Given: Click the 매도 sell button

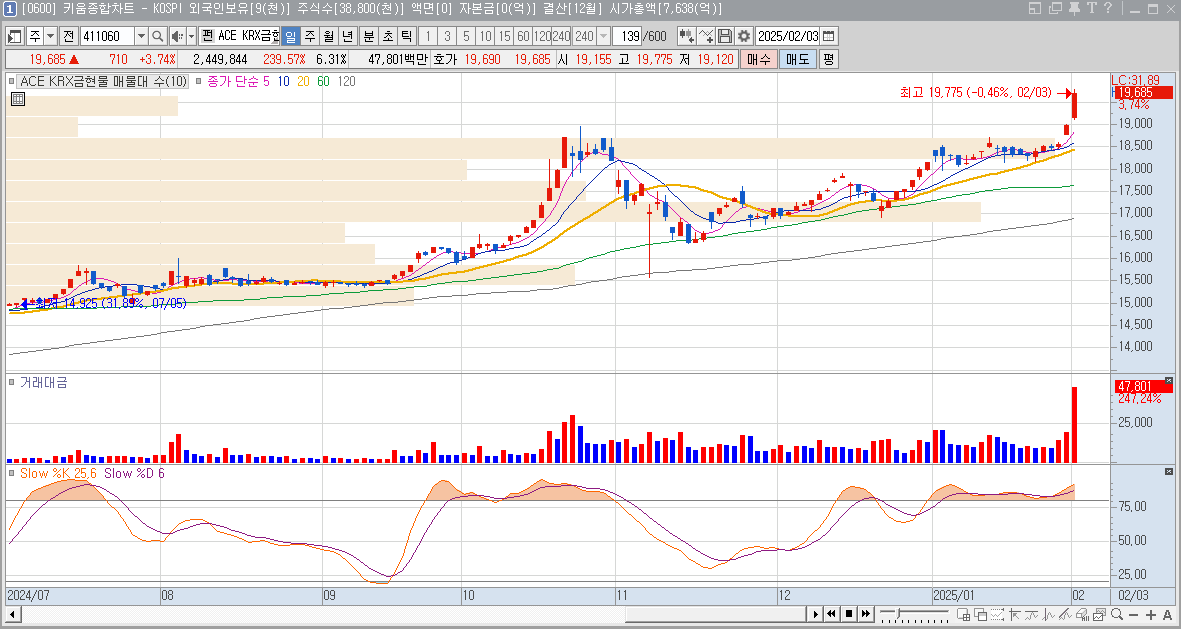Looking at the screenshot, I should click(797, 60).
